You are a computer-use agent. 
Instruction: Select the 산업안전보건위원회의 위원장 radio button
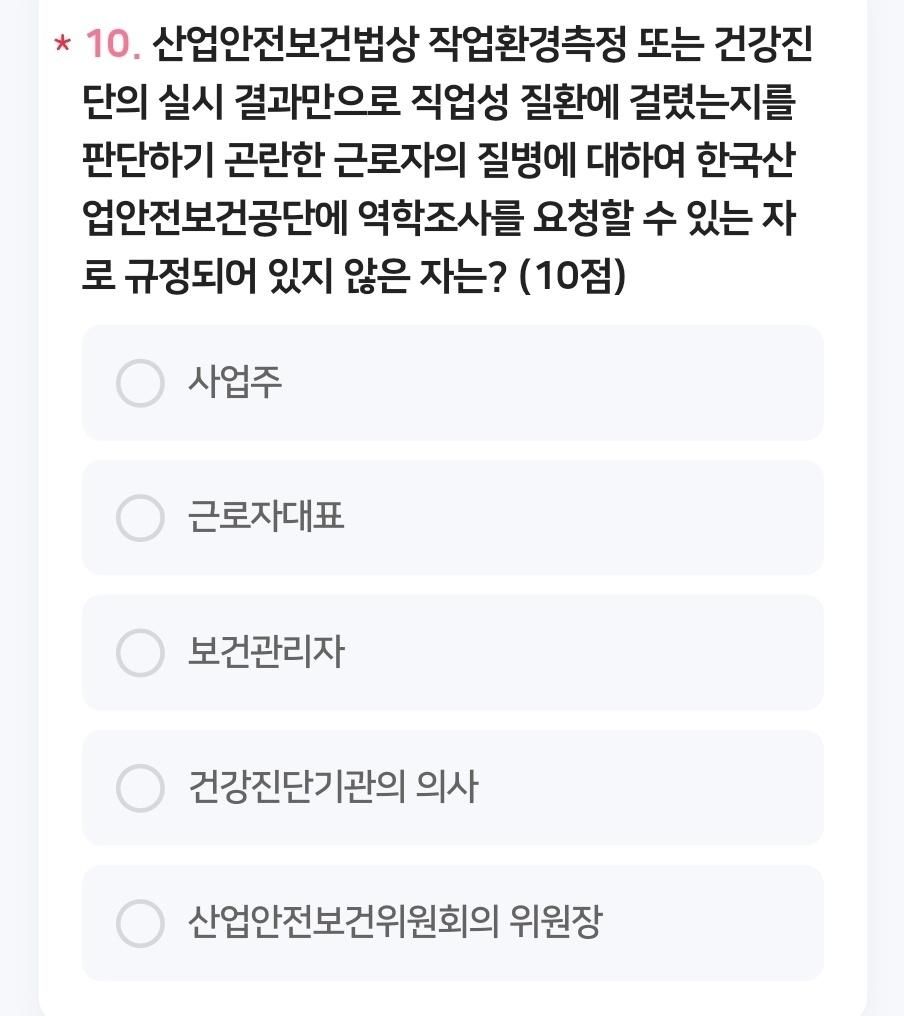coord(140,923)
